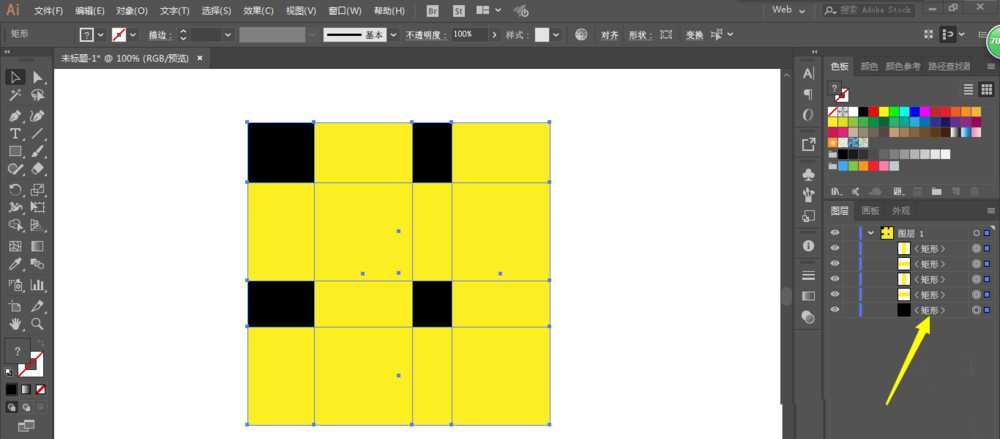Pick the Zoom tool in toolbox
The image size is (1000, 439).
pos(37,324)
